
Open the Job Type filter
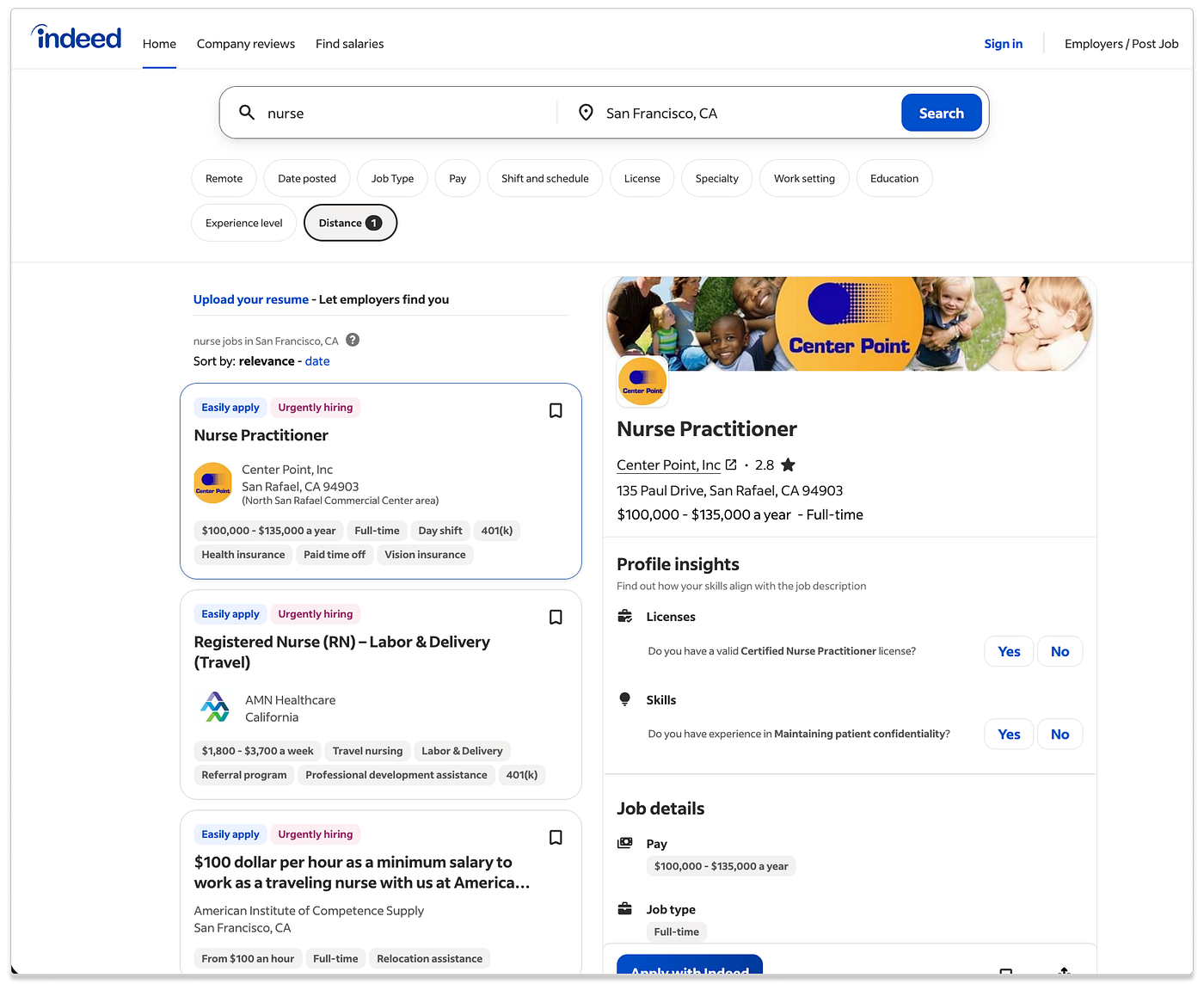tap(392, 178)
